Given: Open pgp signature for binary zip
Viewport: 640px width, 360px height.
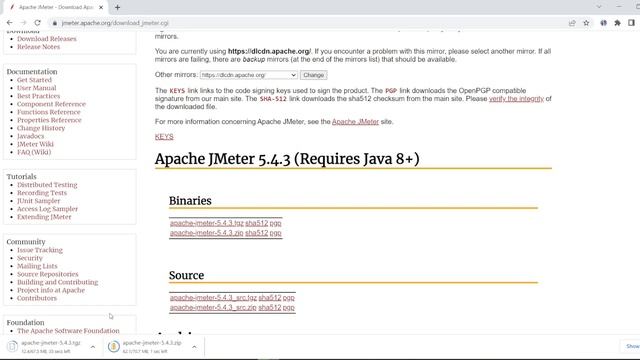Looking at the screenshot, I should click(x=276, y=233).
